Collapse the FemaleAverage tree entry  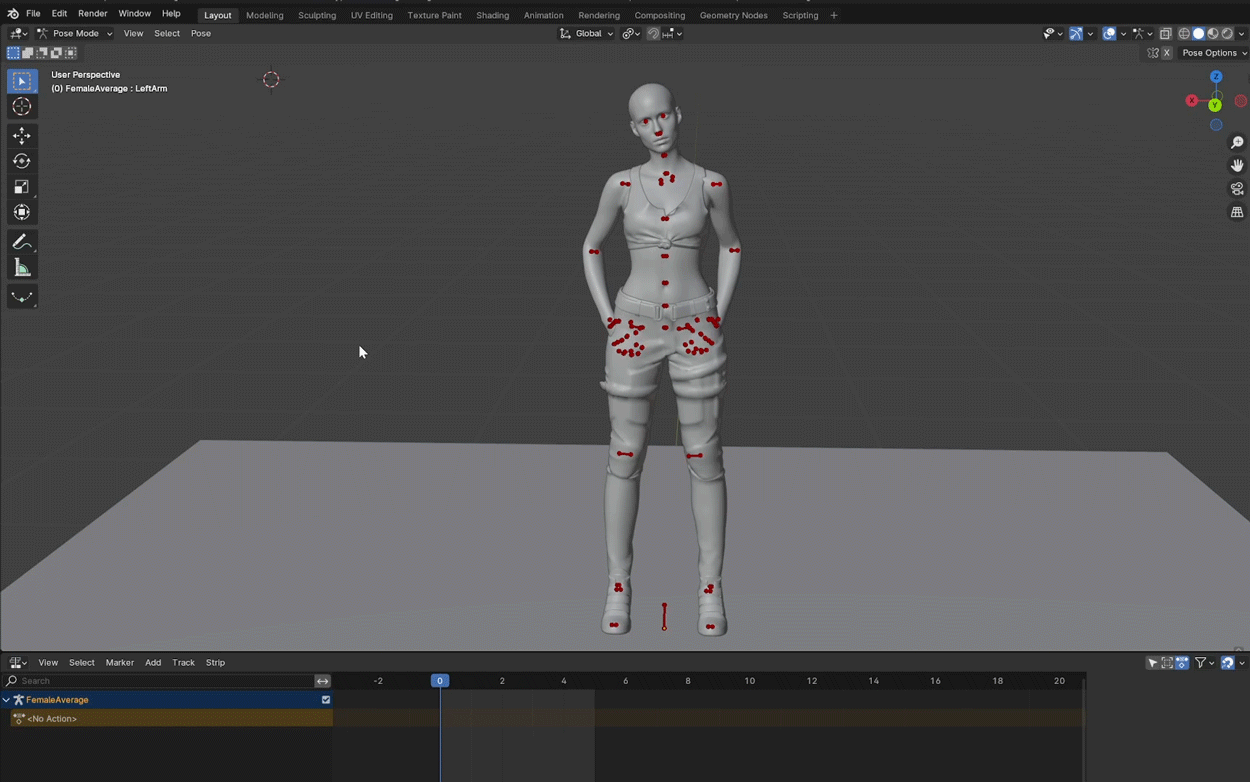pos(7,700)
